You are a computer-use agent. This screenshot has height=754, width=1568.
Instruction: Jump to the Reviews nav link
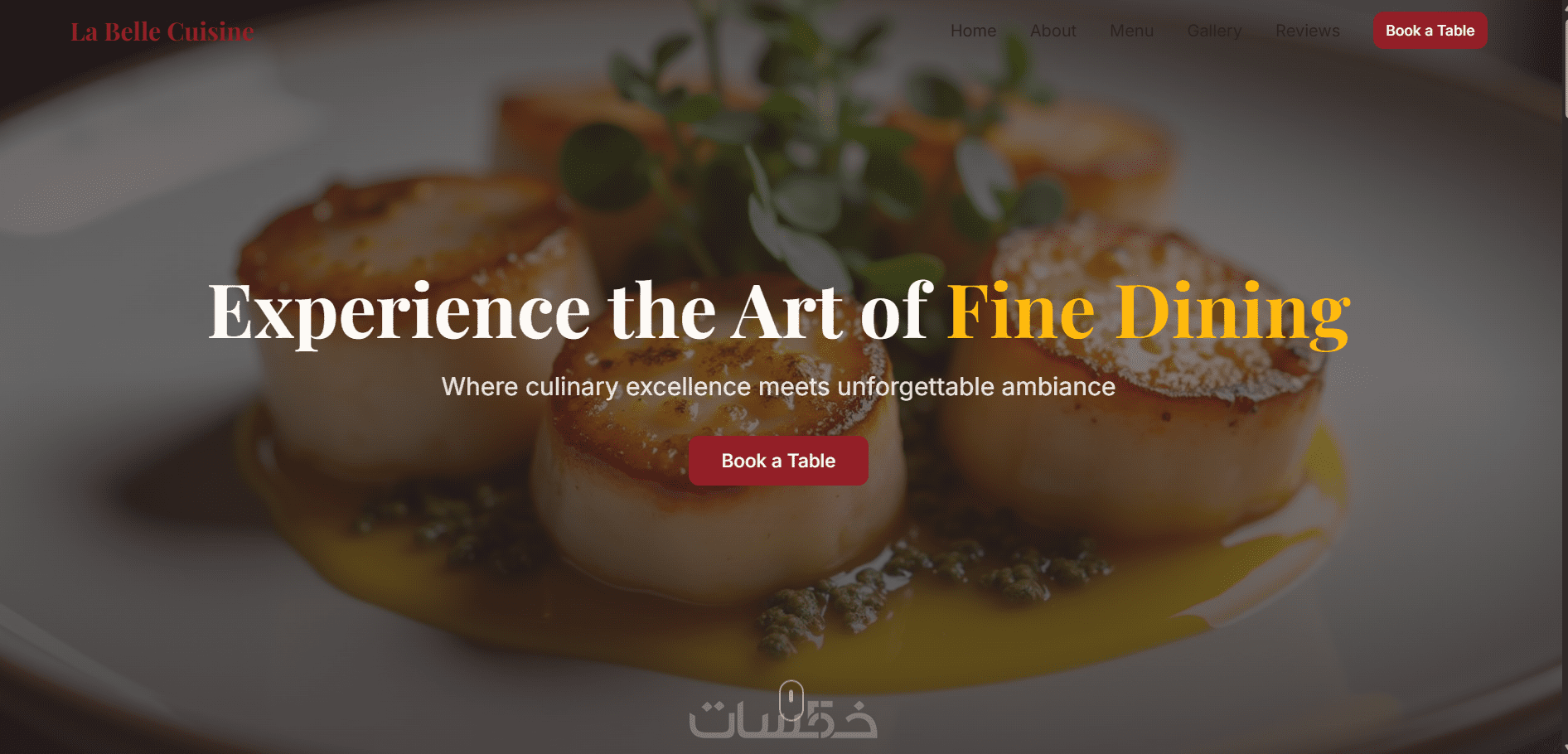click(x=1307, y=31)
